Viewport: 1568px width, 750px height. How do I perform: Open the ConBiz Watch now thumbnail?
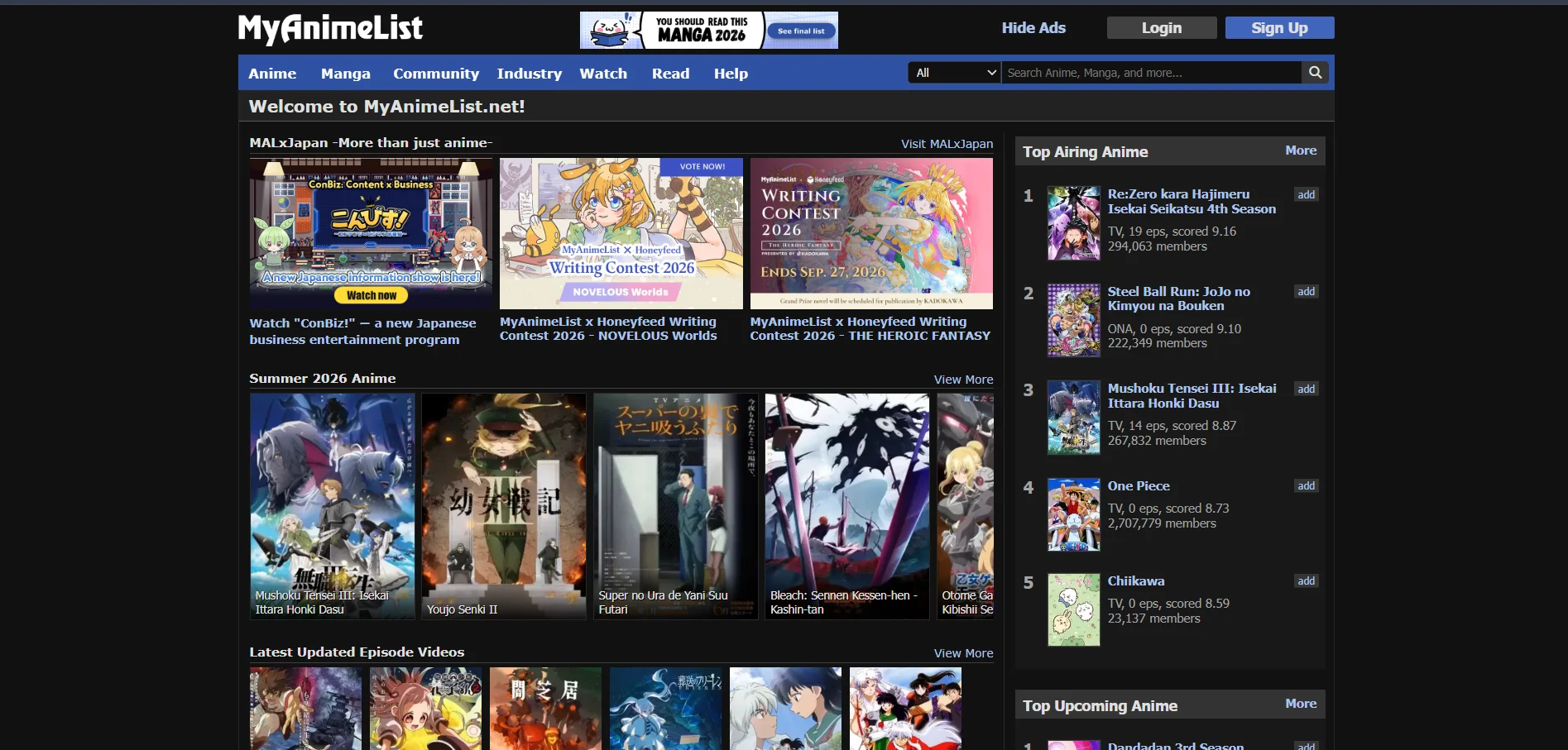coord(371,233)
